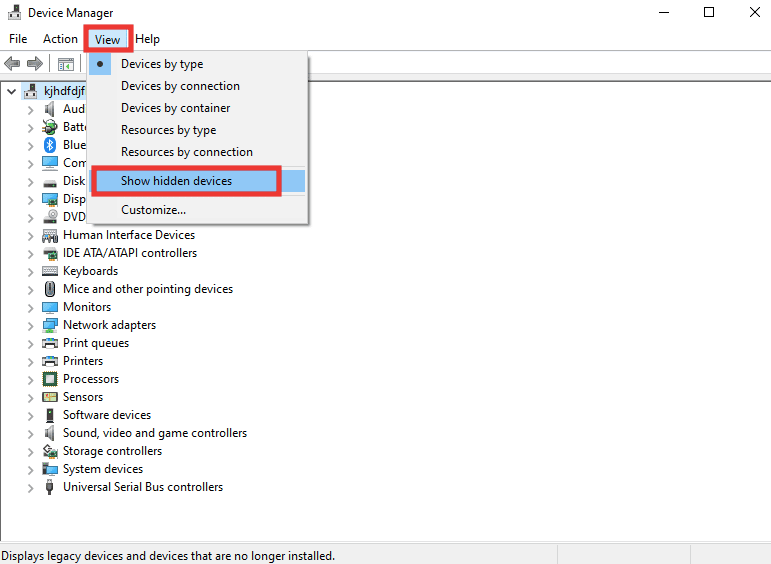Expand the Print queues category
771x564 pixels.
(x=30, y=344)
